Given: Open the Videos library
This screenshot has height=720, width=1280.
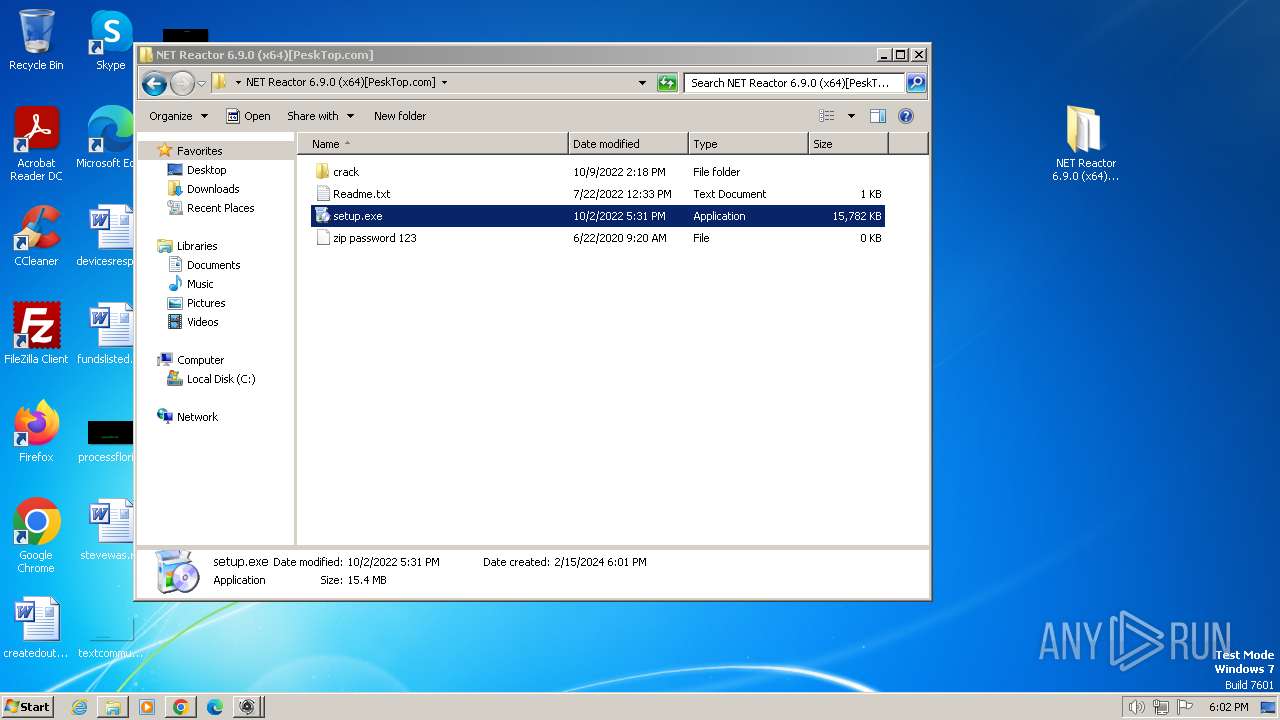Looking at the screenshot, I should coord(202,322).
